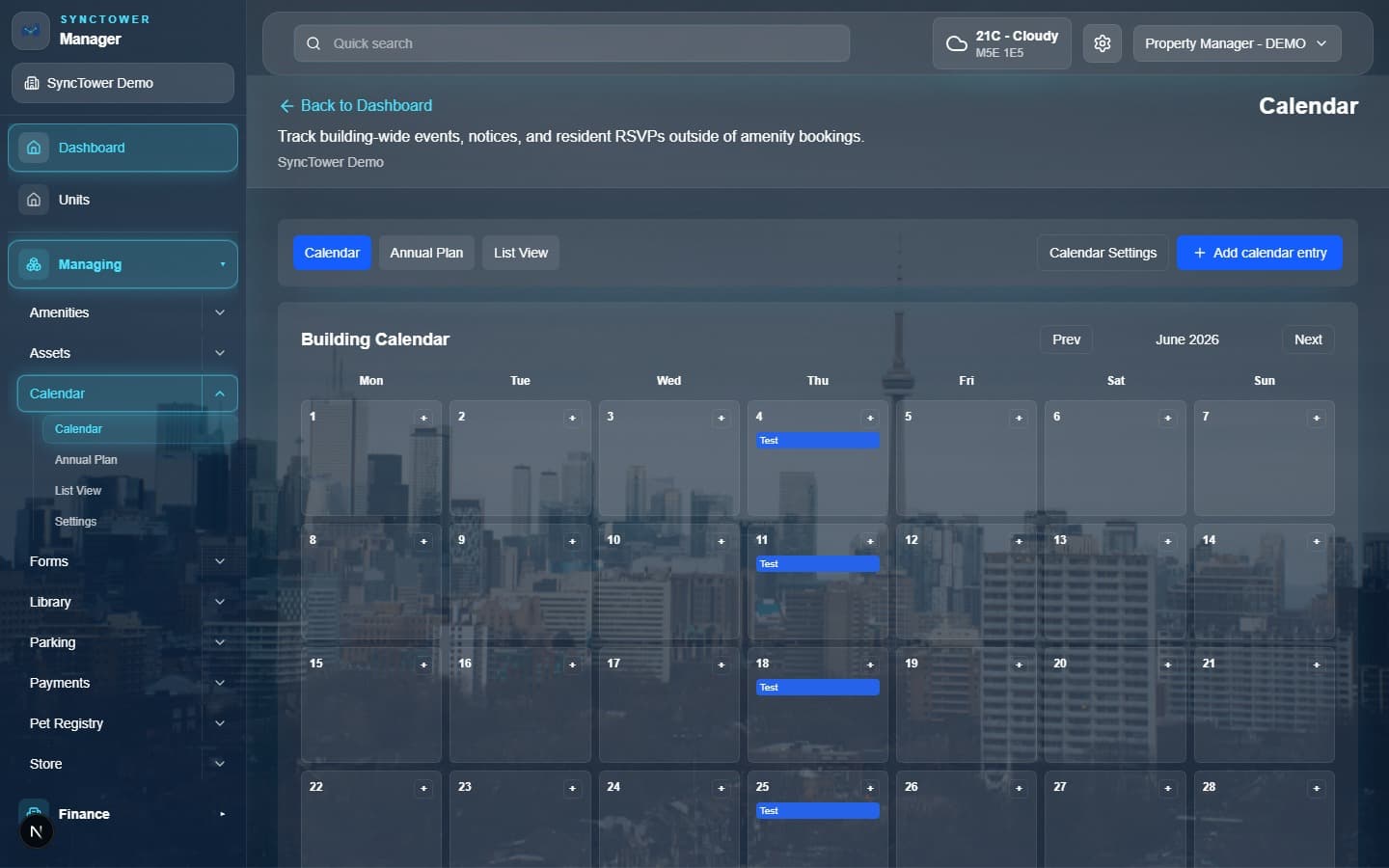The image size is (1389, 868).
Task: Click Payments menu item
Action: coord(60,683)
